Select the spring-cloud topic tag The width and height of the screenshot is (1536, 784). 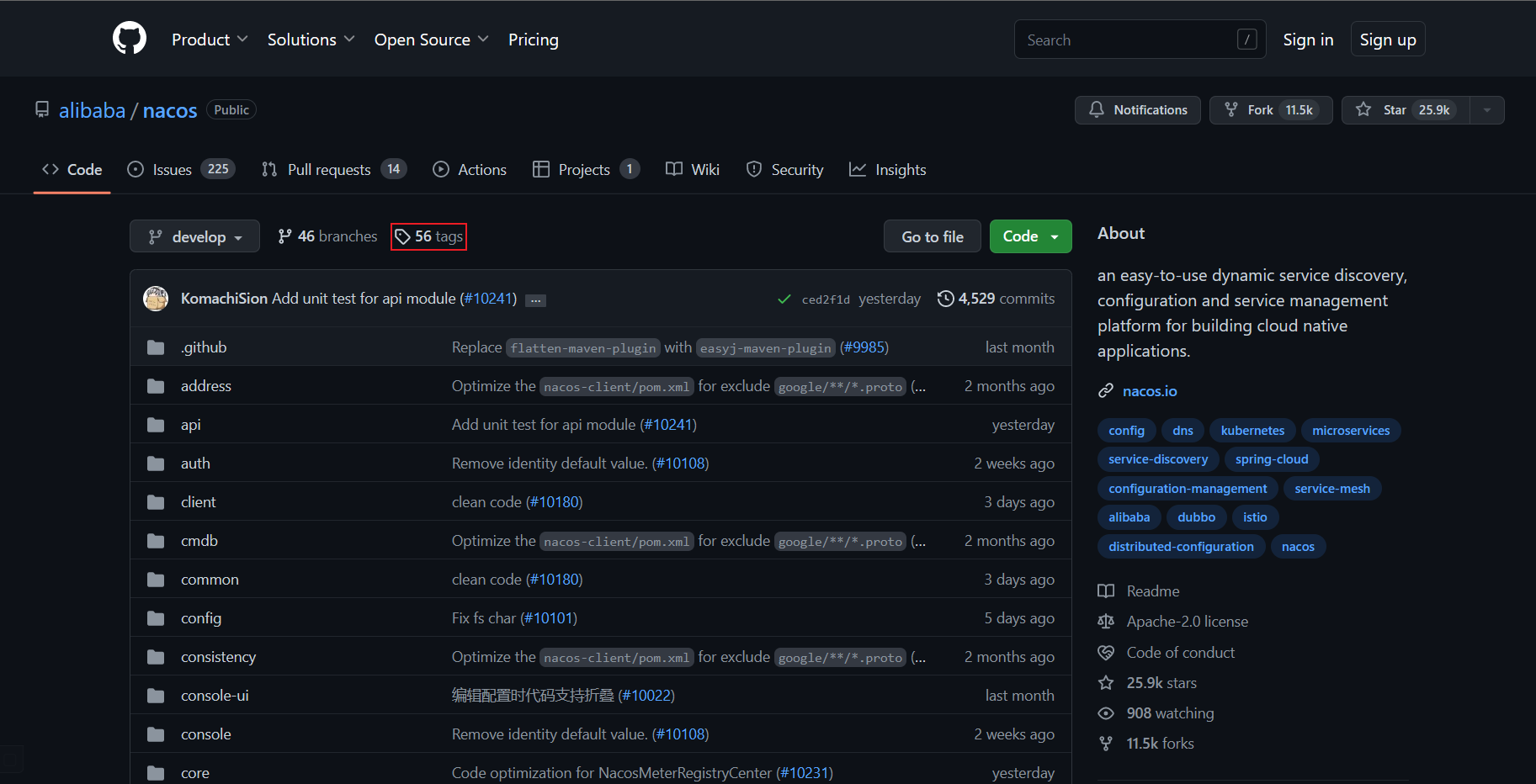1272,459
